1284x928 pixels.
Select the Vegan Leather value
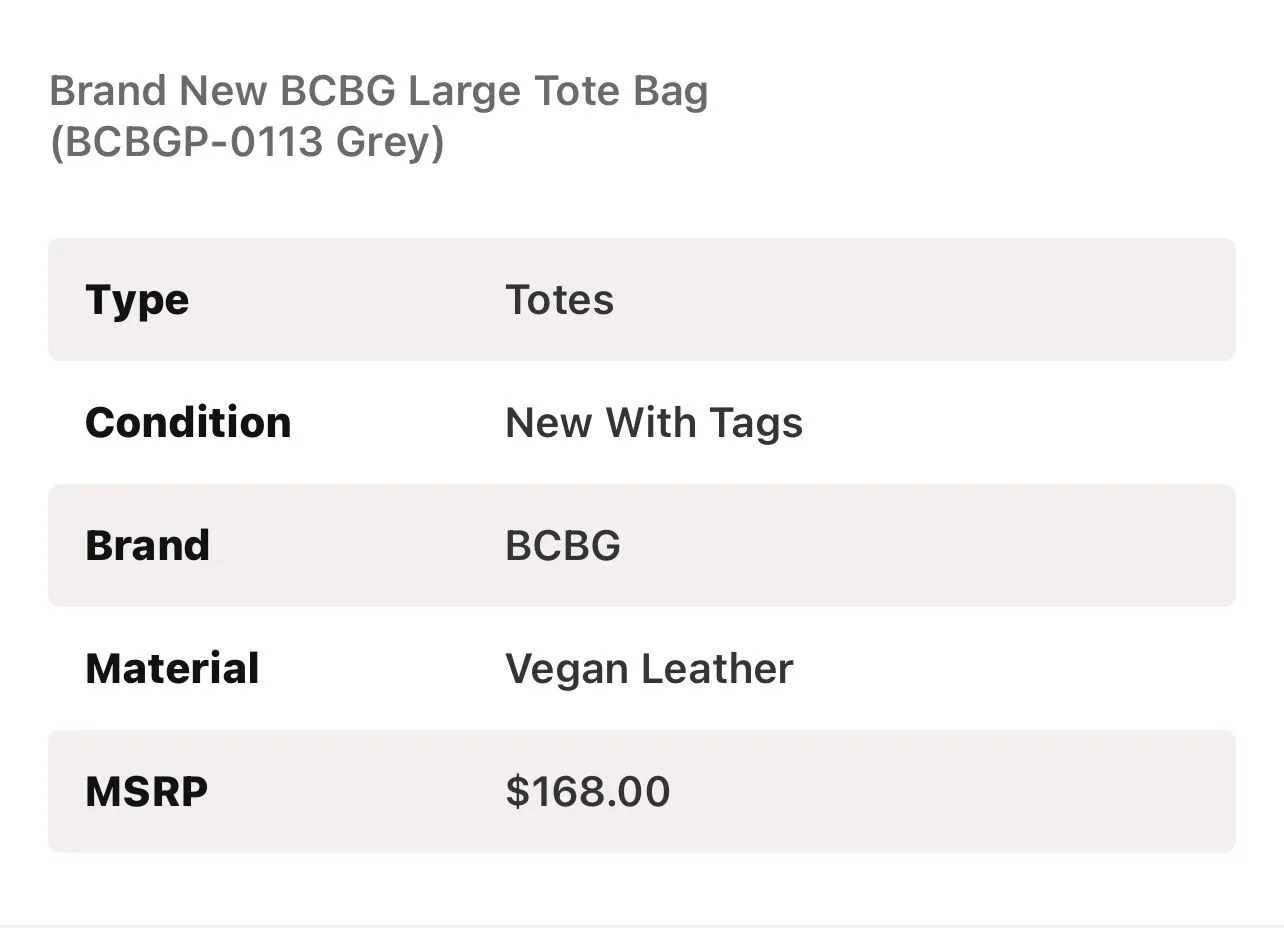(649, 669)
